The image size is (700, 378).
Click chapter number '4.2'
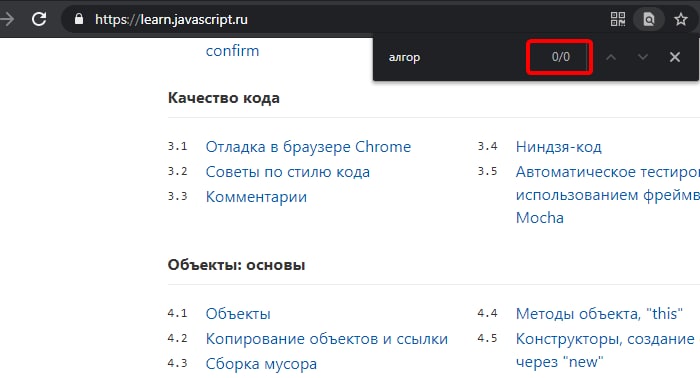point(177,338)
